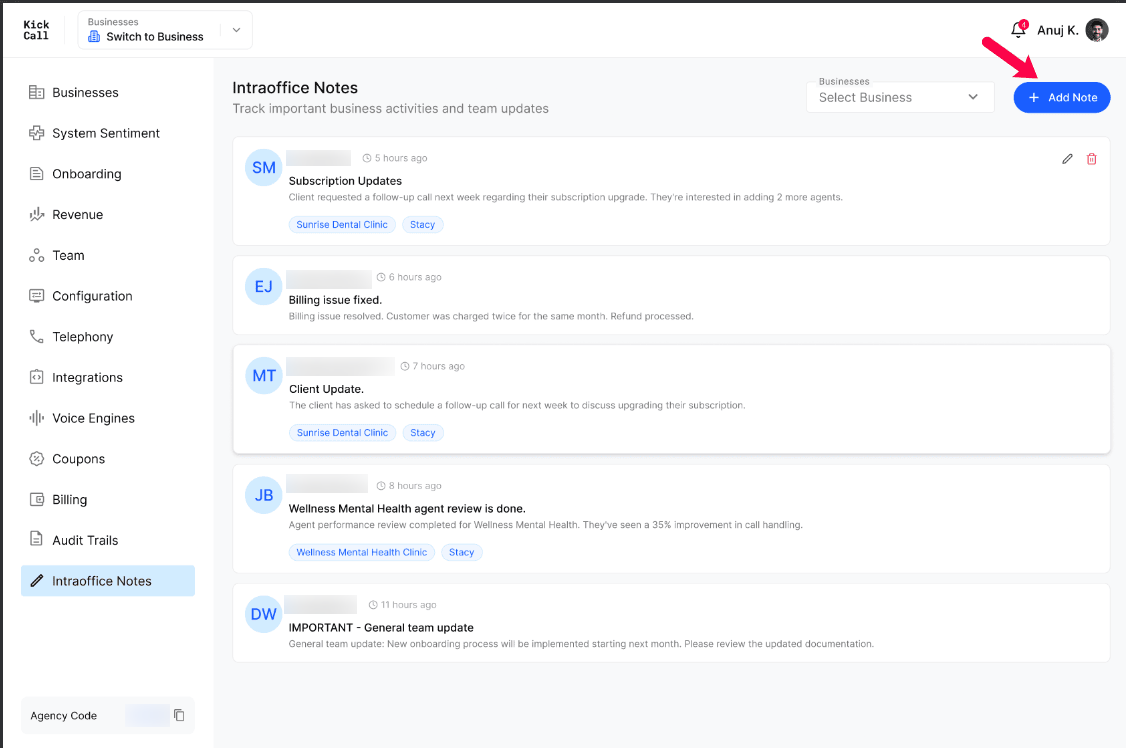Screen dimensions: 1126x748
Task: Click Wellness Mental Health Clinic tag
Action: tap(362, 552)
